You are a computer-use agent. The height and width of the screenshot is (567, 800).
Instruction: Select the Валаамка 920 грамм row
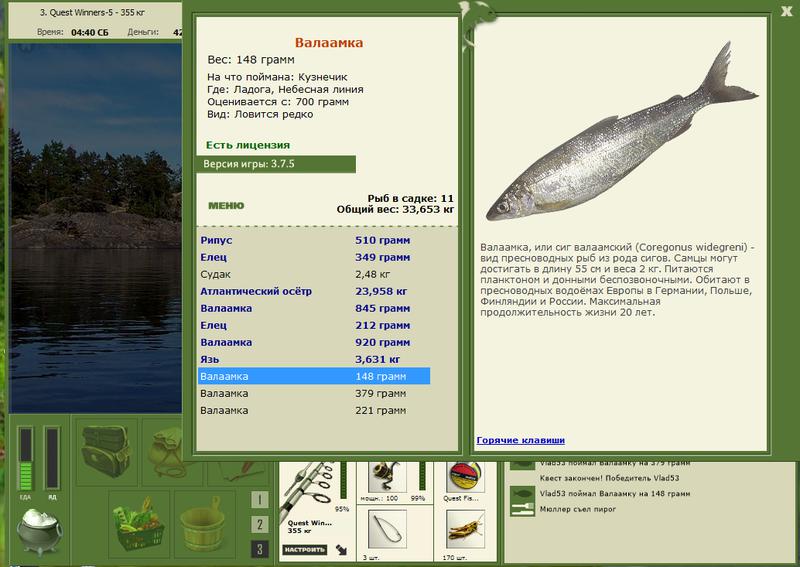(314, 342)
